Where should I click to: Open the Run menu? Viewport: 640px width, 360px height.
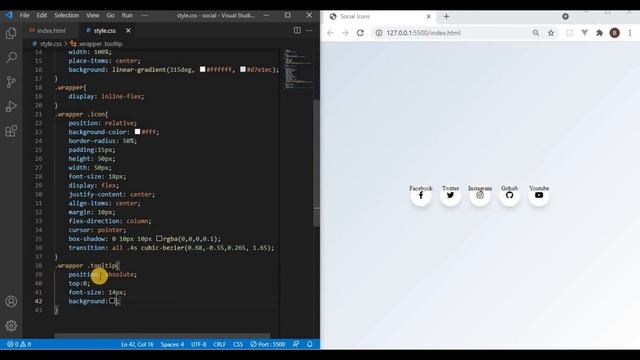tap(127, 15)
